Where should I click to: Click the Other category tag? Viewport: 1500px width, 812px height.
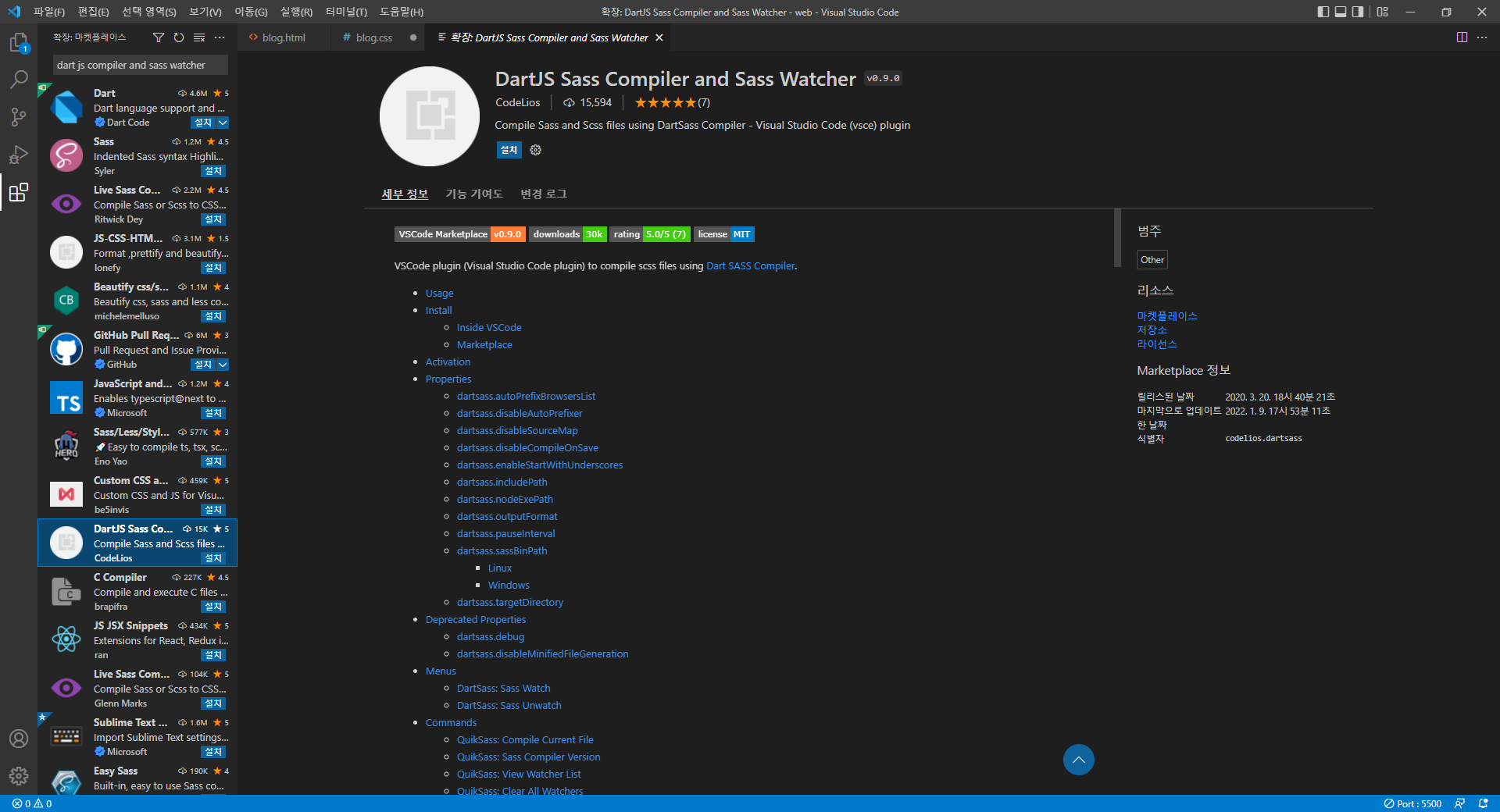click(x=1152, y=260)
